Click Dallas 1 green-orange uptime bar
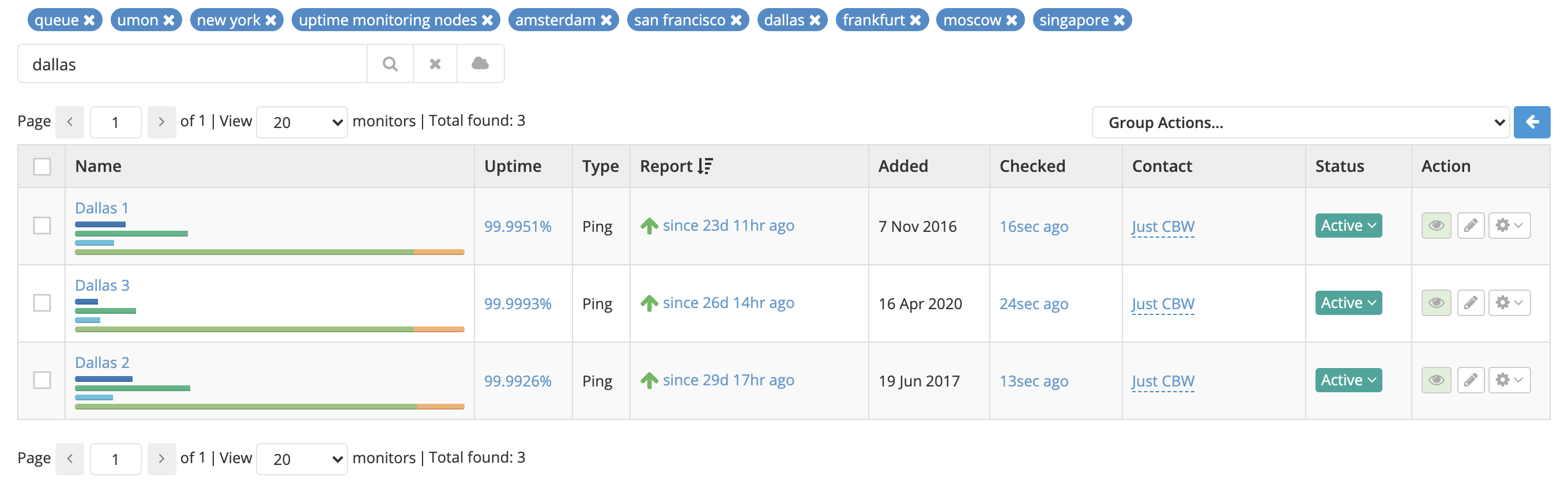1568x488 pixels. 269,251
